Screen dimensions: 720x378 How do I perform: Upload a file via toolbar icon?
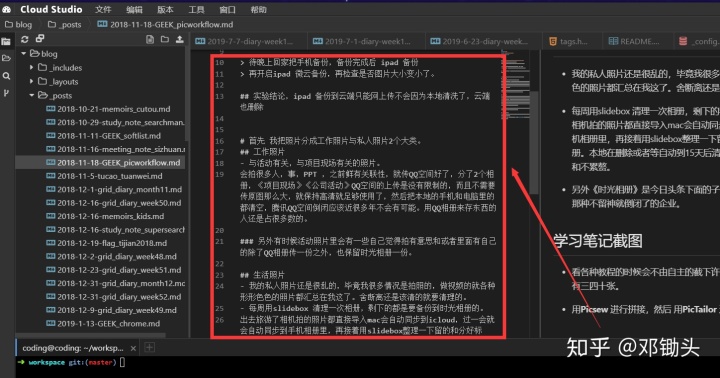pos(180,39)
